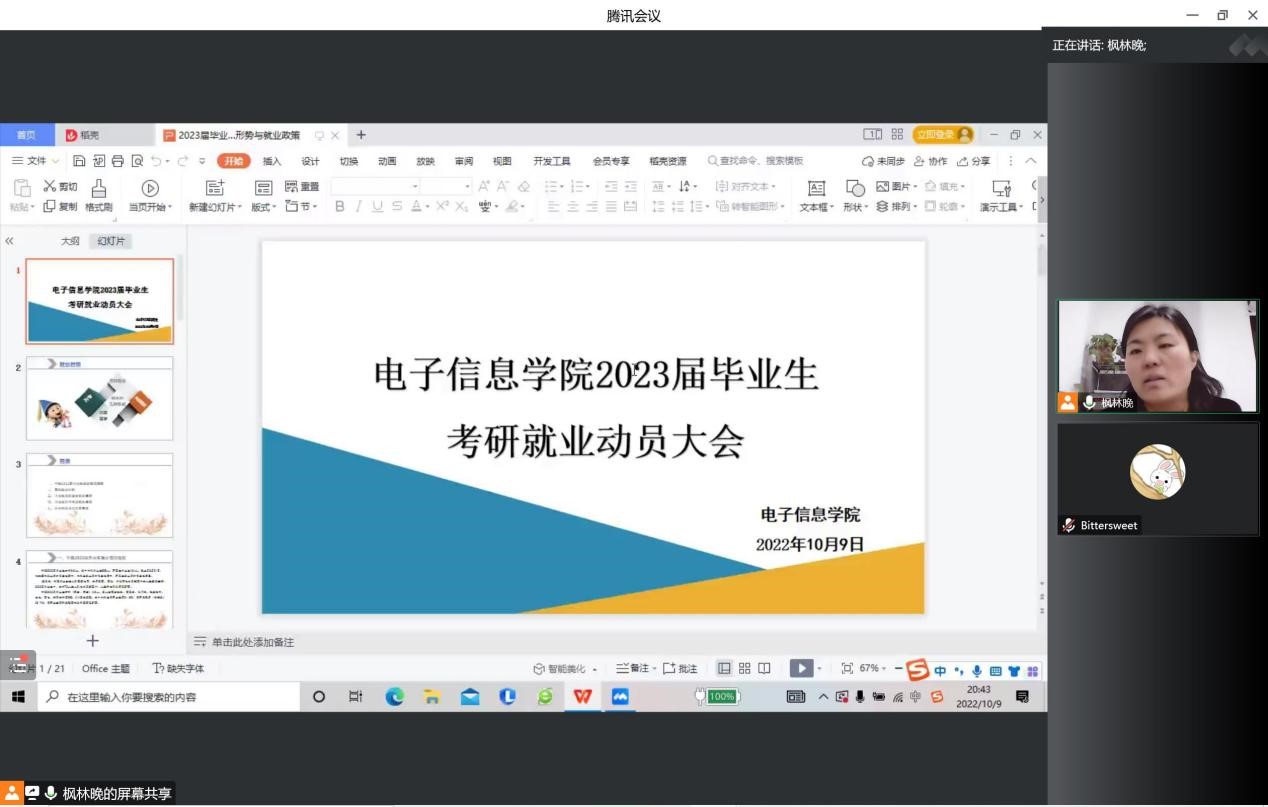Click the save icon in quick access toolbar
This screenshot has height=807, width=1268.
click(80, 161)
